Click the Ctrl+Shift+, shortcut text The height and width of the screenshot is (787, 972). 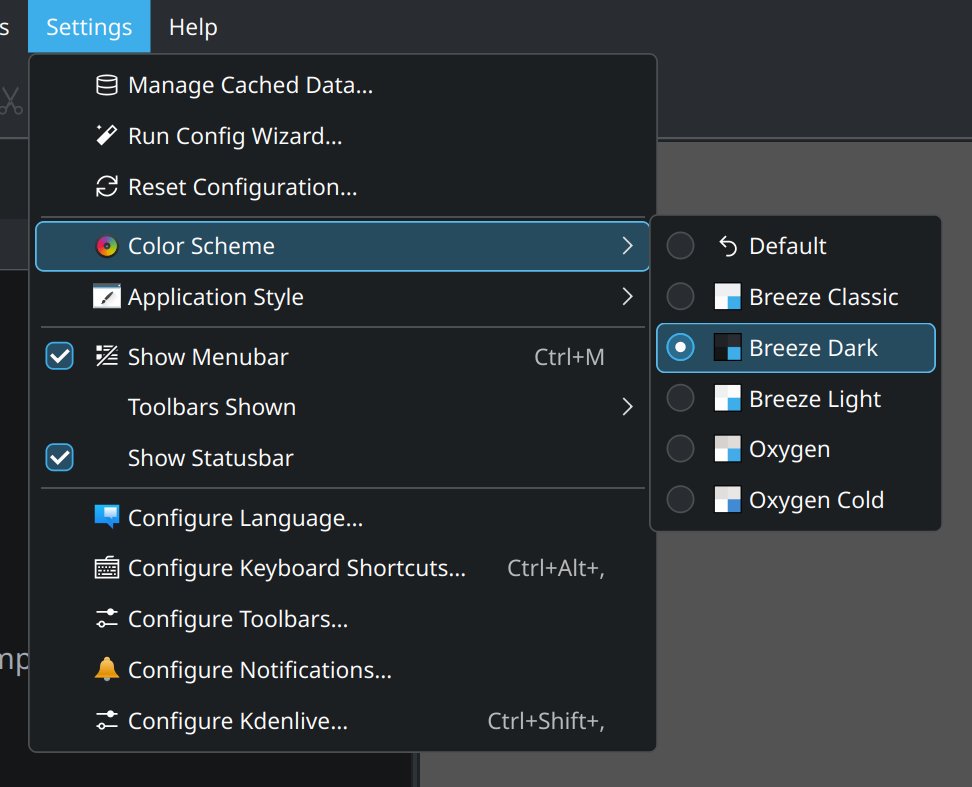pos(546,721)
